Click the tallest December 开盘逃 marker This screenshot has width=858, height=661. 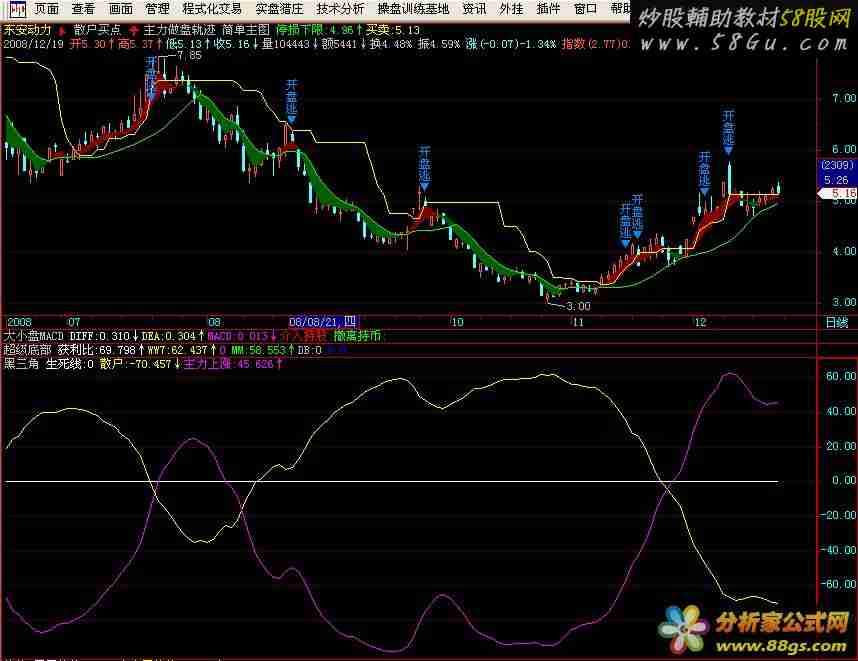click(x=728, y=132)
